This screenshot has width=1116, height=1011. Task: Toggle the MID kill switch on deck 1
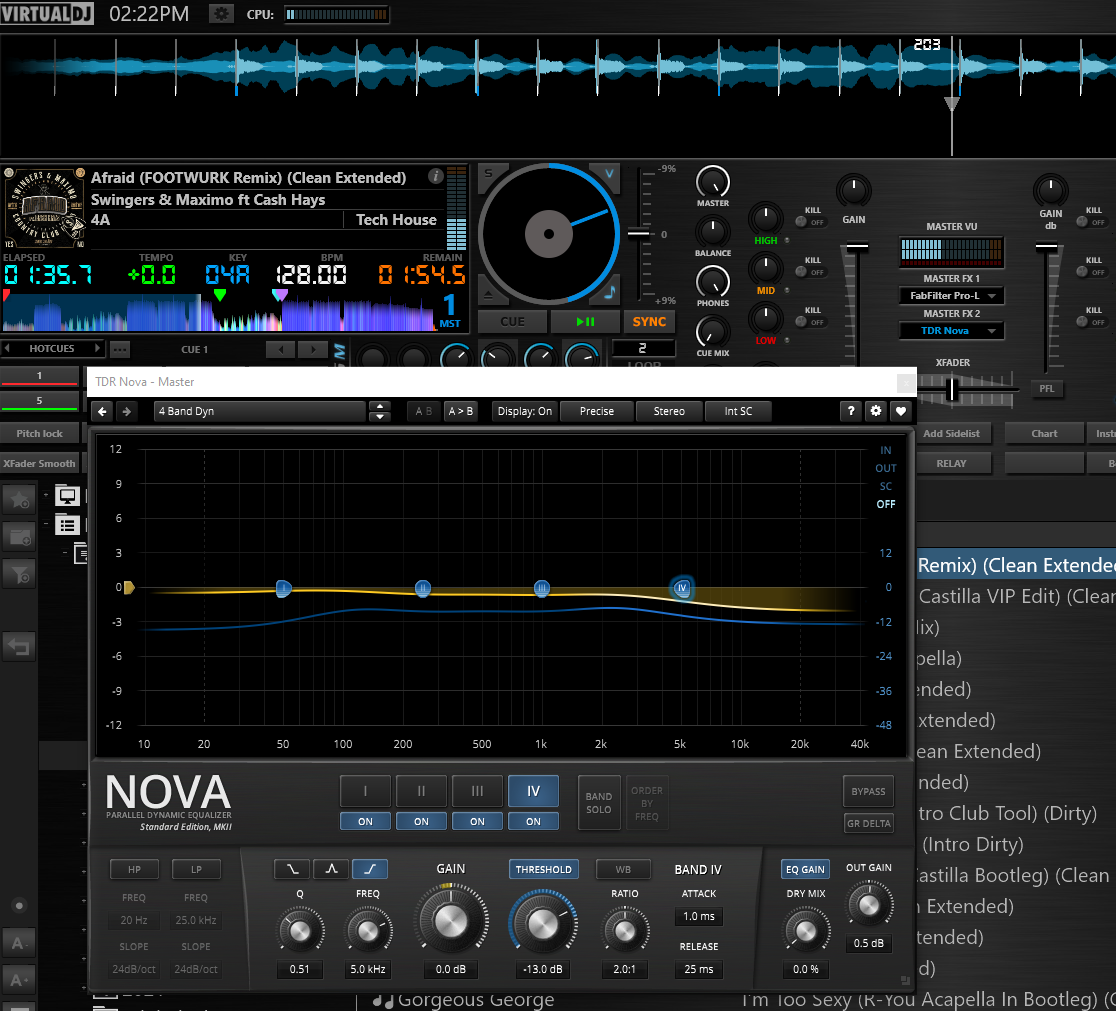pos(811,271)
